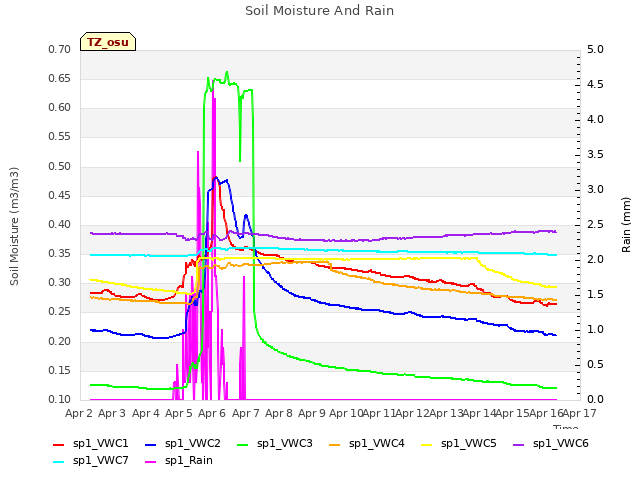Toggle sp1_VWC6 legend entry
Screen dimensions: 640x480
pyautogui.click(x=551, y=444)
